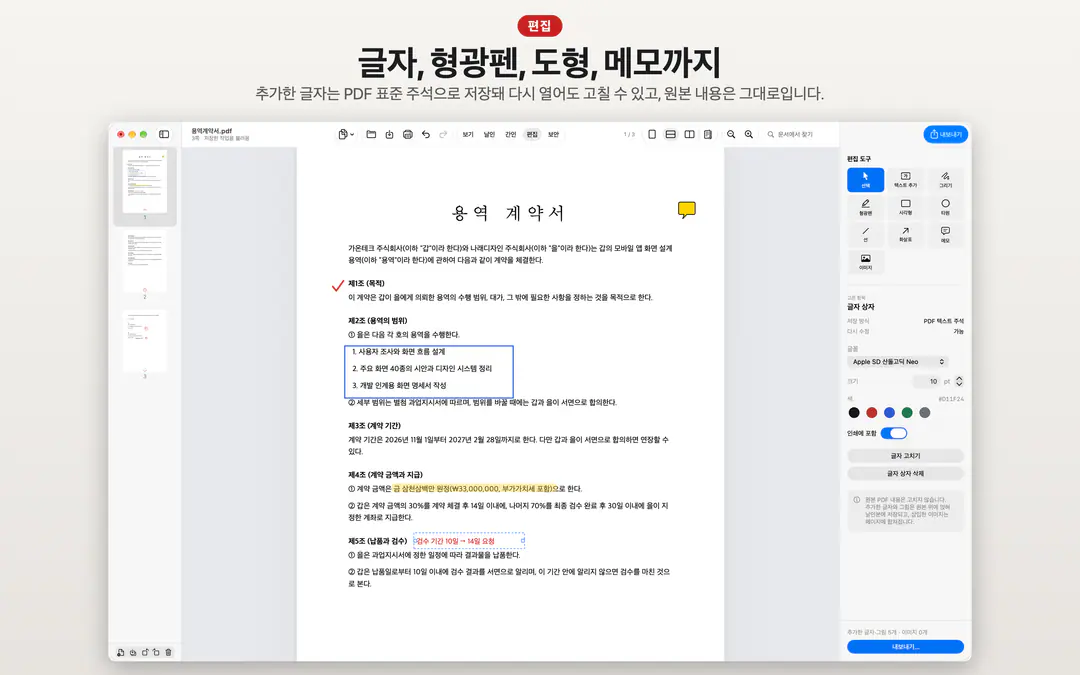This screenshot has width=1080, height=675.
Task: Rotate page left using sidebar footer icon
Action: 145,652
